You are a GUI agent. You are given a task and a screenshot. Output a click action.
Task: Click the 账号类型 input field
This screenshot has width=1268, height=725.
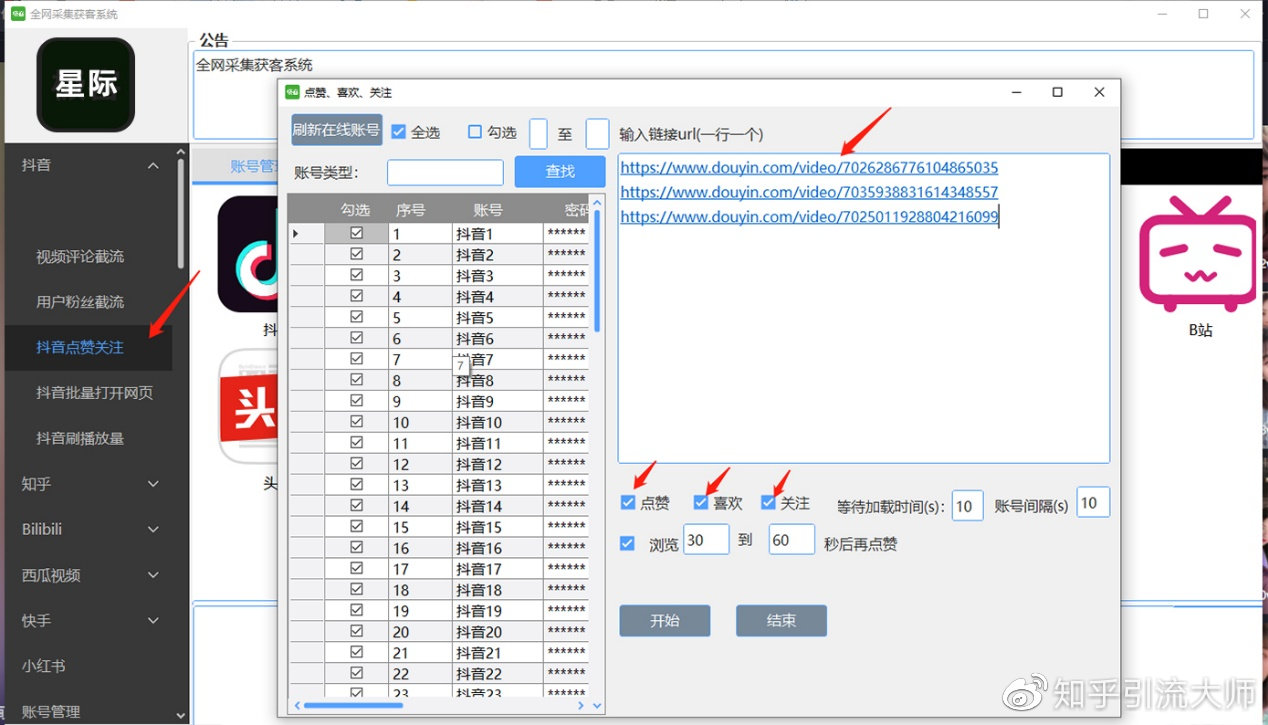tap(445, 172)
